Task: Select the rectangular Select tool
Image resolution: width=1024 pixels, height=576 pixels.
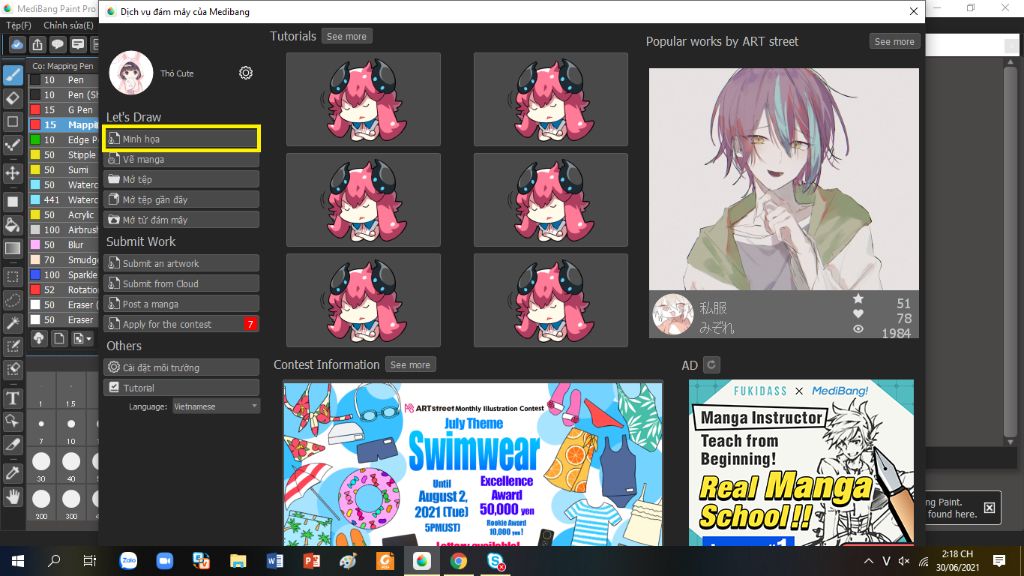Action: click(12, 277)
